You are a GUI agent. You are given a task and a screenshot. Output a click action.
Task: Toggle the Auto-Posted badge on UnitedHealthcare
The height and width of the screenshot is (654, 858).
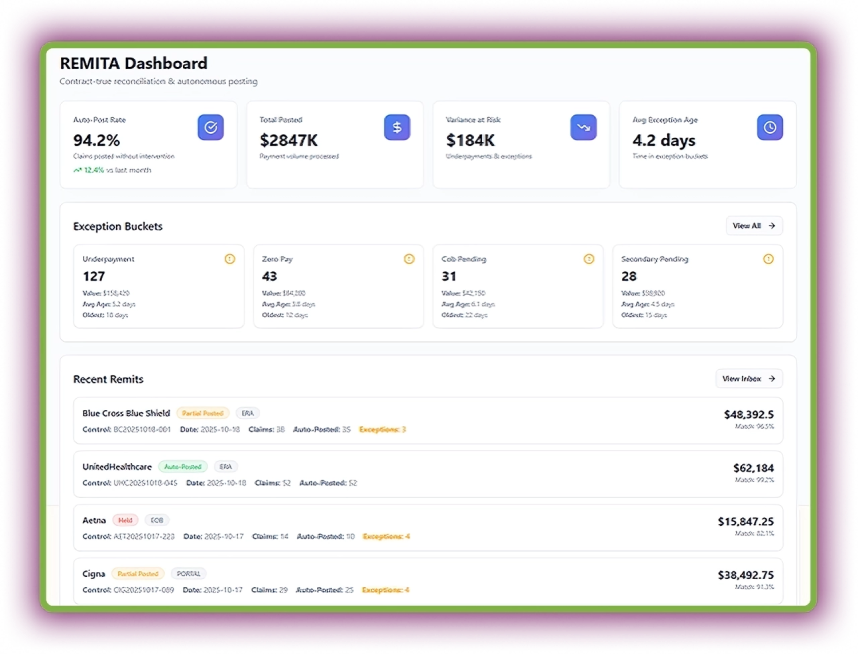[x=182, y=466]
